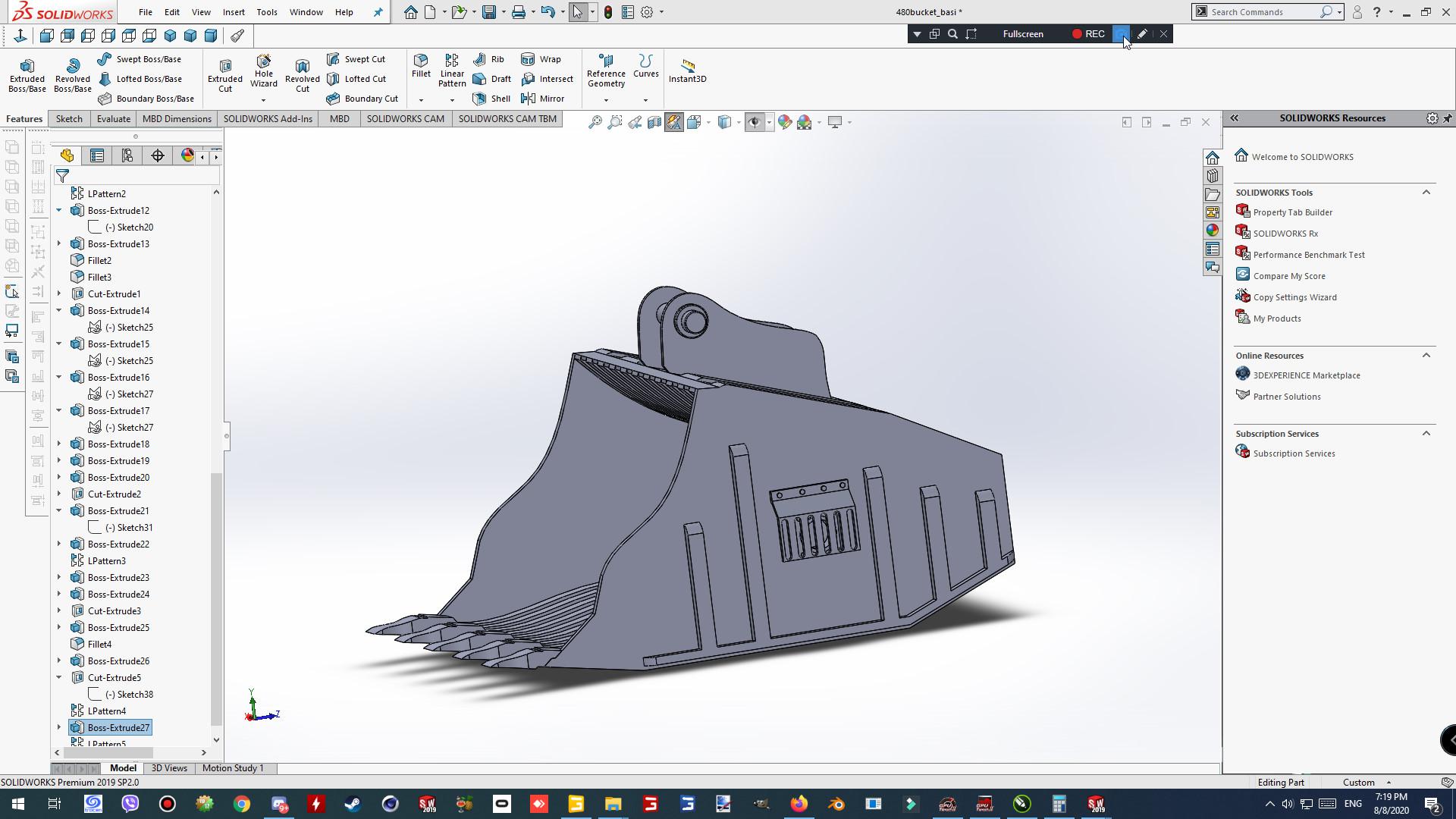Viewport: 1456px width, 819px height.
Task: Open Performance Benchmark Test link
Action: click(x=1308, y=255)
